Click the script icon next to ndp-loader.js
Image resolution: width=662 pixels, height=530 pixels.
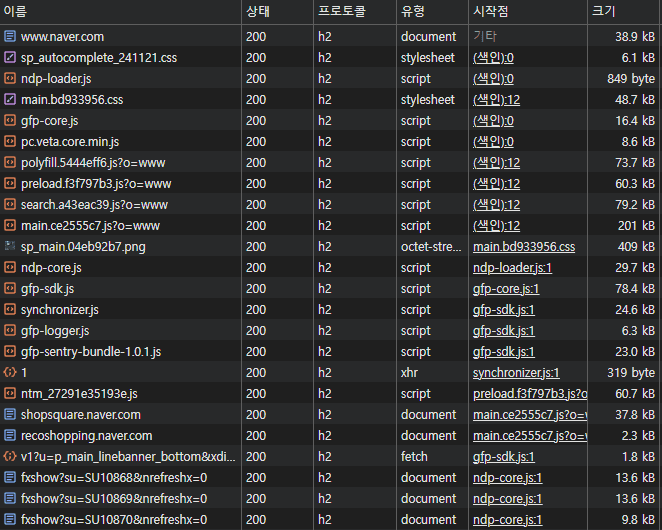pyautogui.click(x=10, y=78)
